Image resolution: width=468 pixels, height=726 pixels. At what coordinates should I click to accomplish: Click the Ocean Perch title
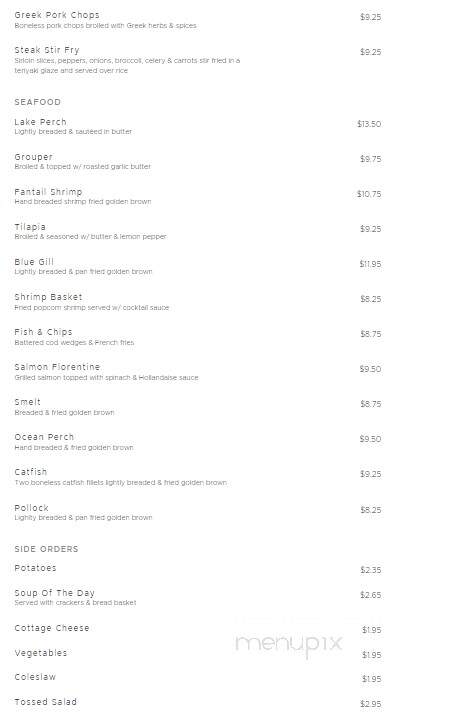pos(44,437)
